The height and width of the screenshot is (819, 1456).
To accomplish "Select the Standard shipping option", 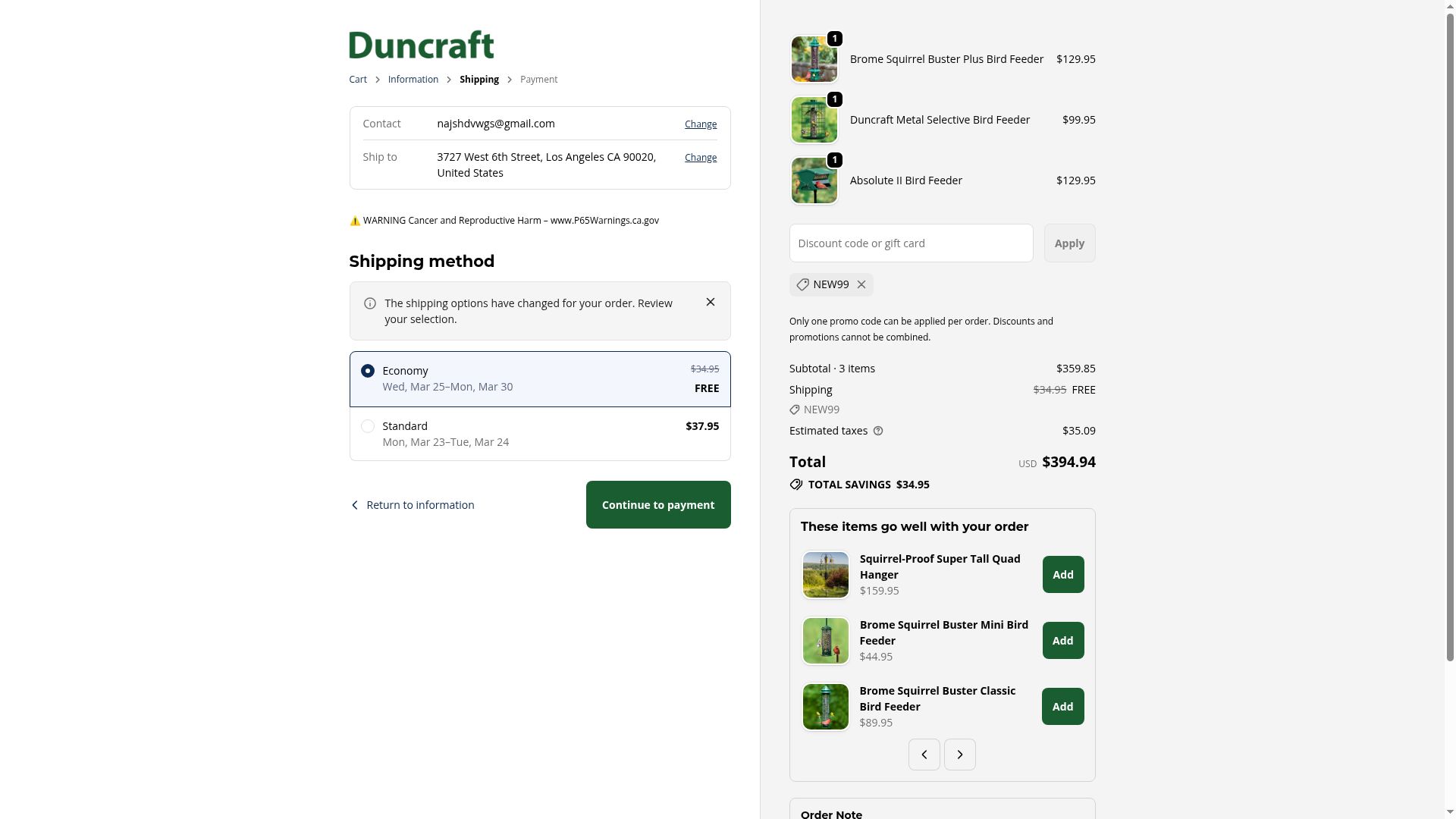I will pos(540,434).
